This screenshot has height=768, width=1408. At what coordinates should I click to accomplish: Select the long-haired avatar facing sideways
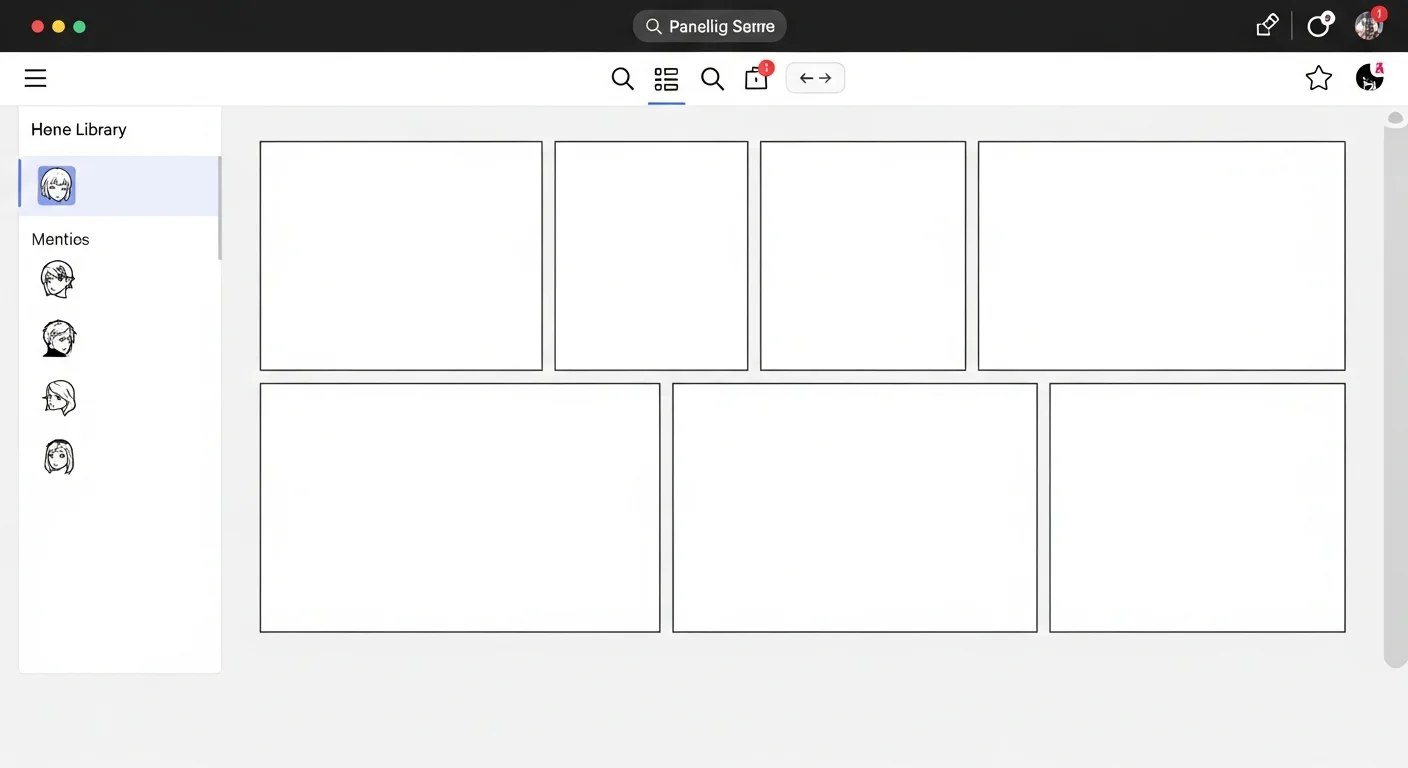tap(60, 398)
